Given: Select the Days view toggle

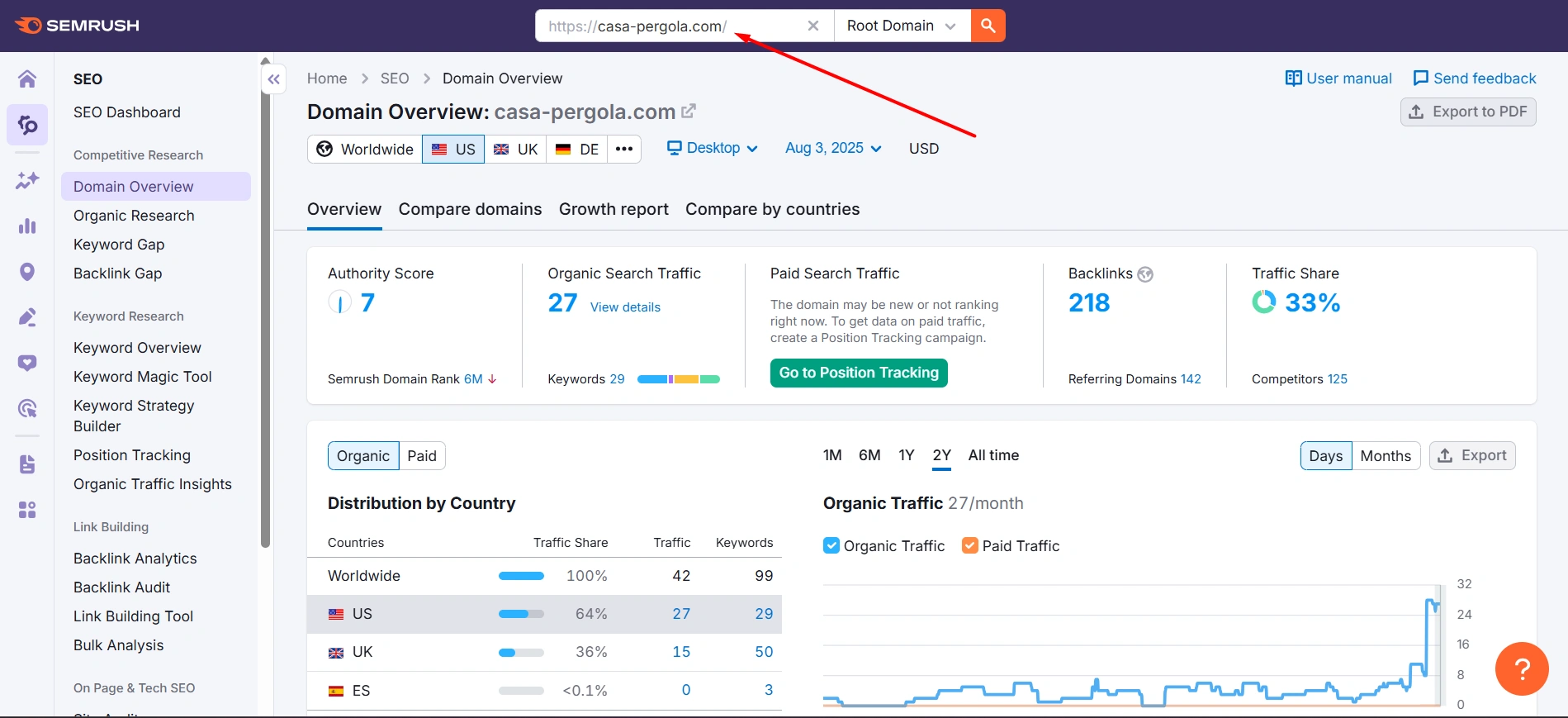Looking at the screenshot, I should 1326,456.
